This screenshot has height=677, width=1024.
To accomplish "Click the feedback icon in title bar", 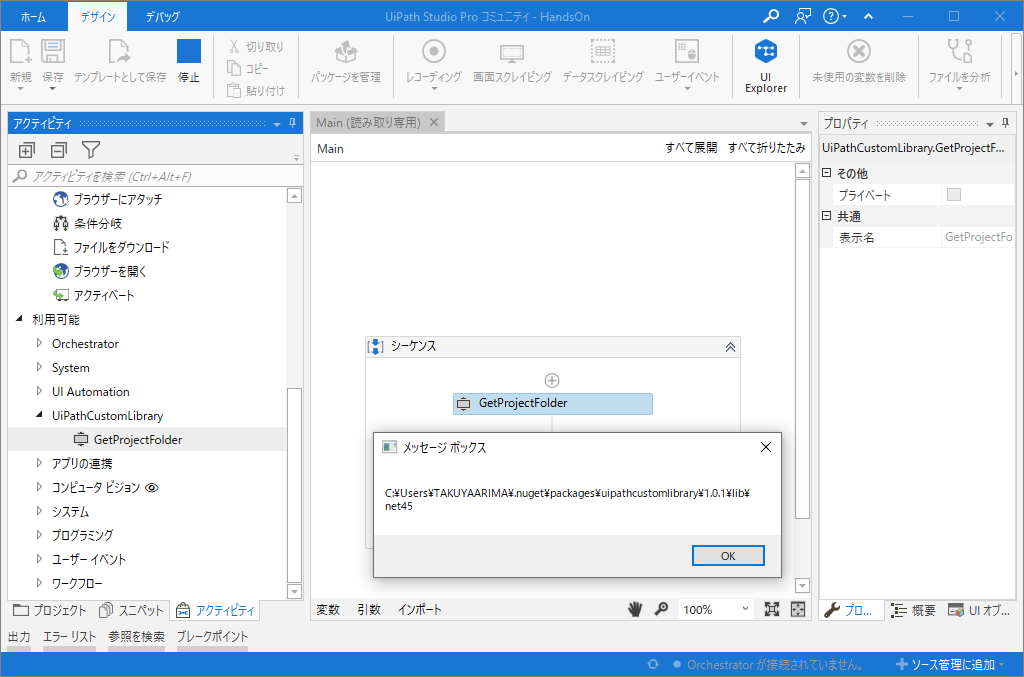I will (x=803, y=16).
